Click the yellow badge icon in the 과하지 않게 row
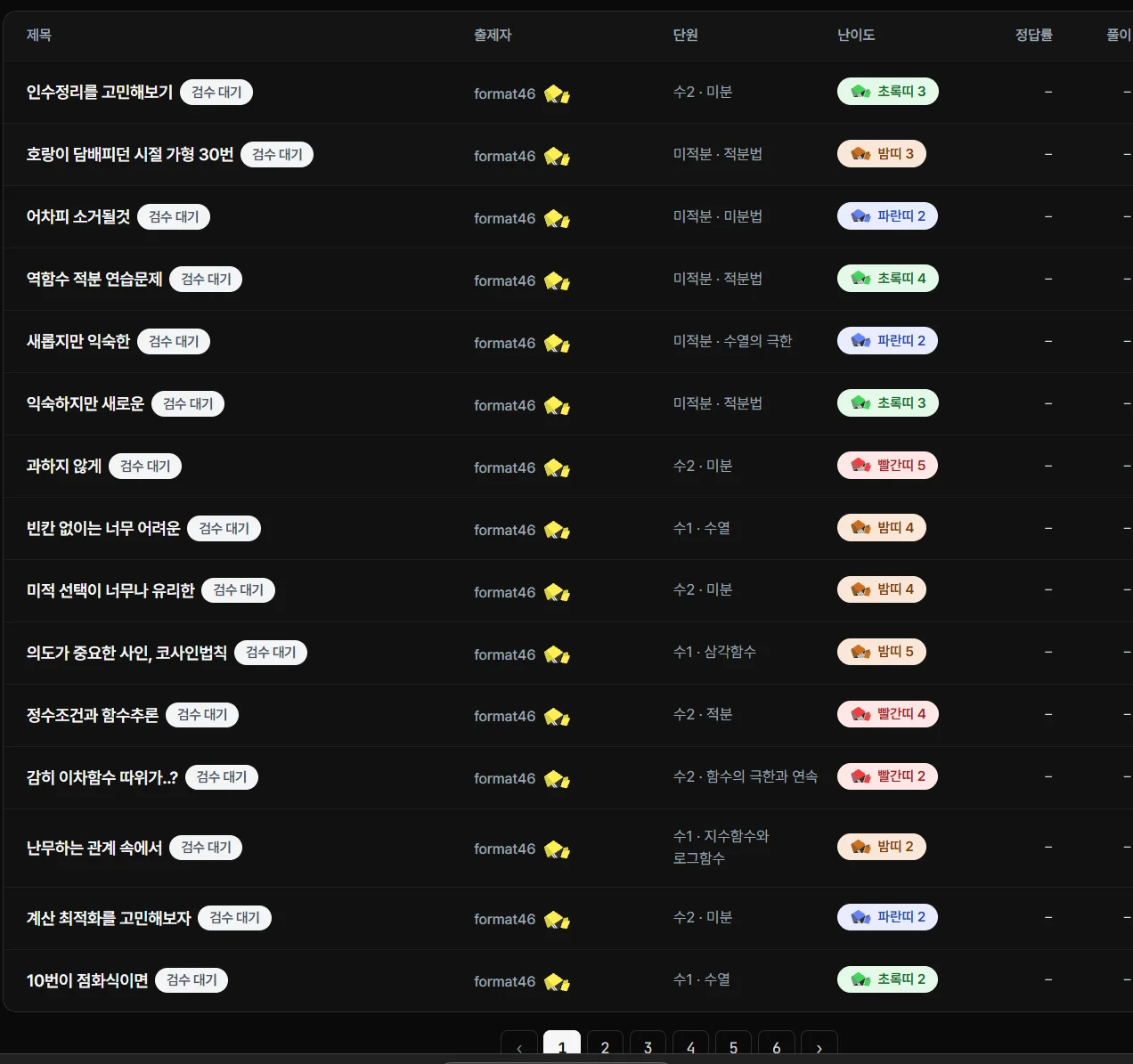1133x1064 pixels. (557, 467)
